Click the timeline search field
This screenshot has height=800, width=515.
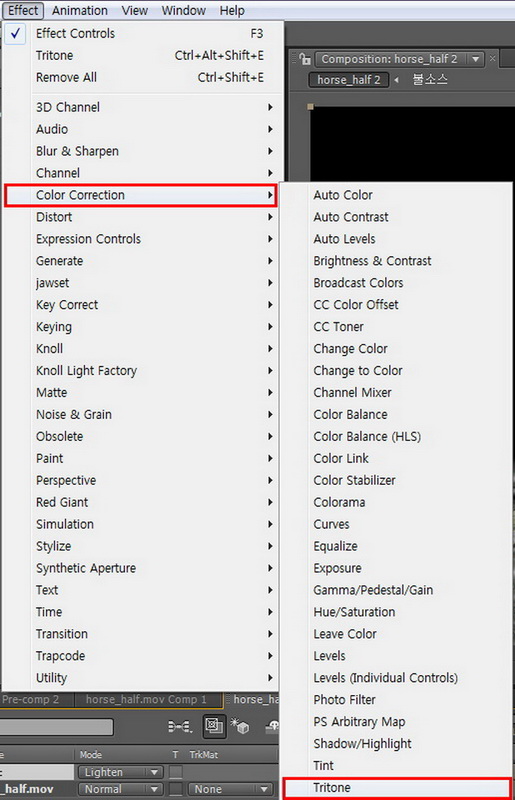coord(57,727)
